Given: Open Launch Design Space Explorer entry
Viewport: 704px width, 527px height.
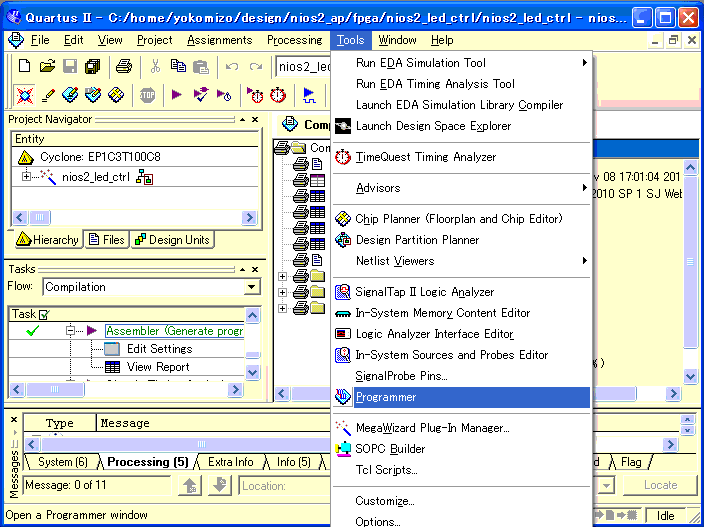Looking at the screenshot, I should tap(461, 126).
